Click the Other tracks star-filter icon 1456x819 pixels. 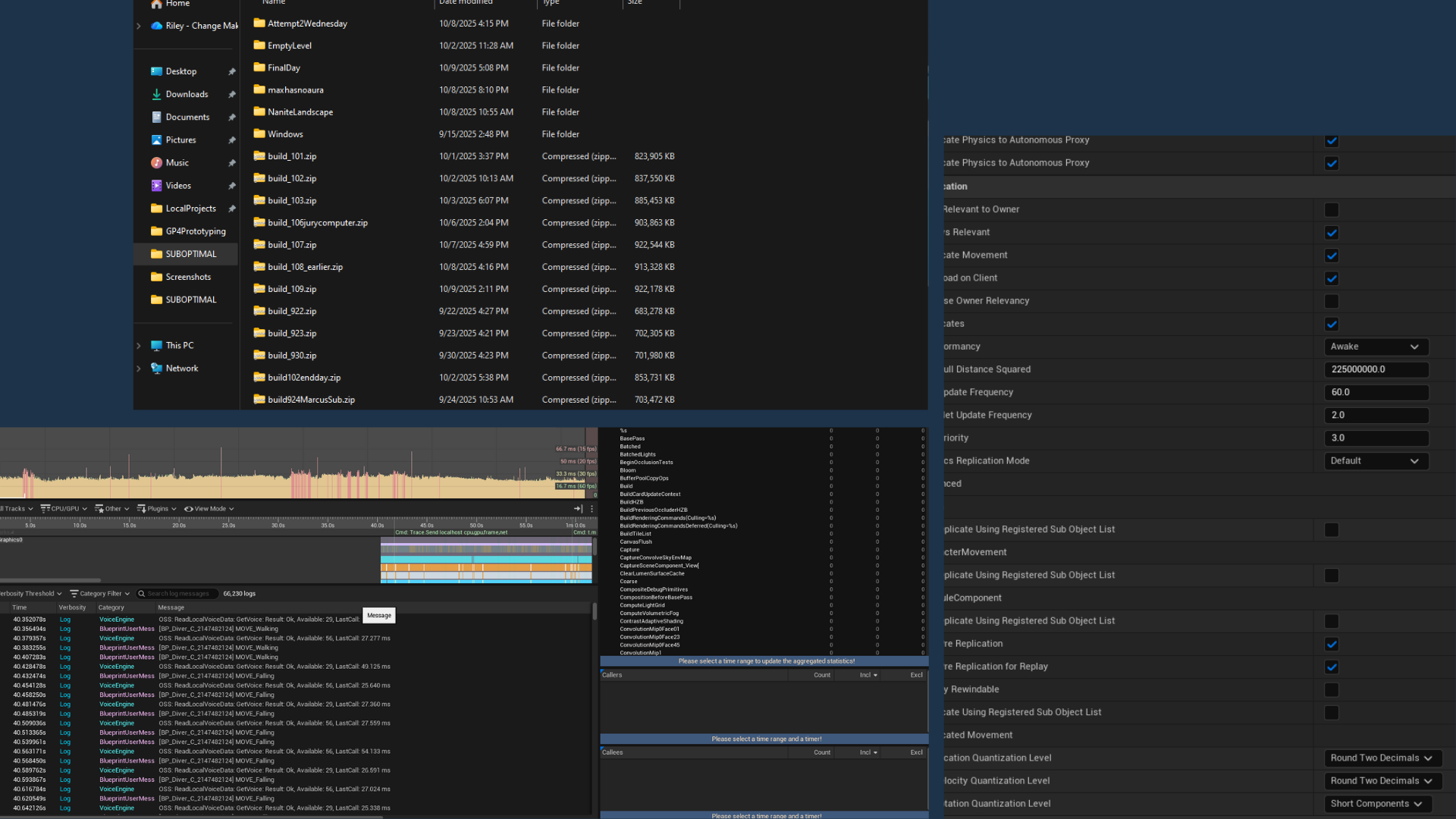click(x=99, y=509)
